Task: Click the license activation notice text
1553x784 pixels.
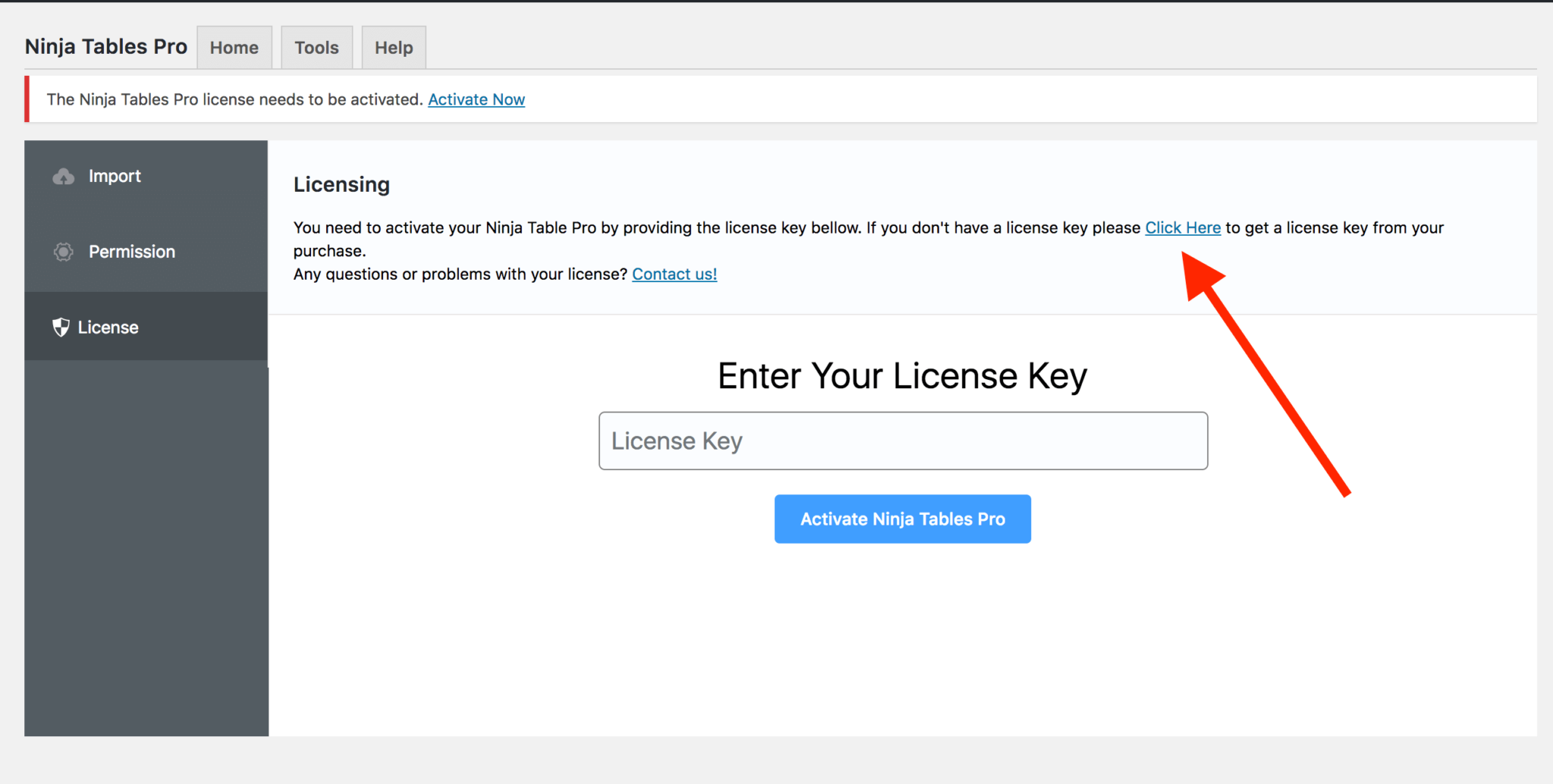Action: point(235,99)
